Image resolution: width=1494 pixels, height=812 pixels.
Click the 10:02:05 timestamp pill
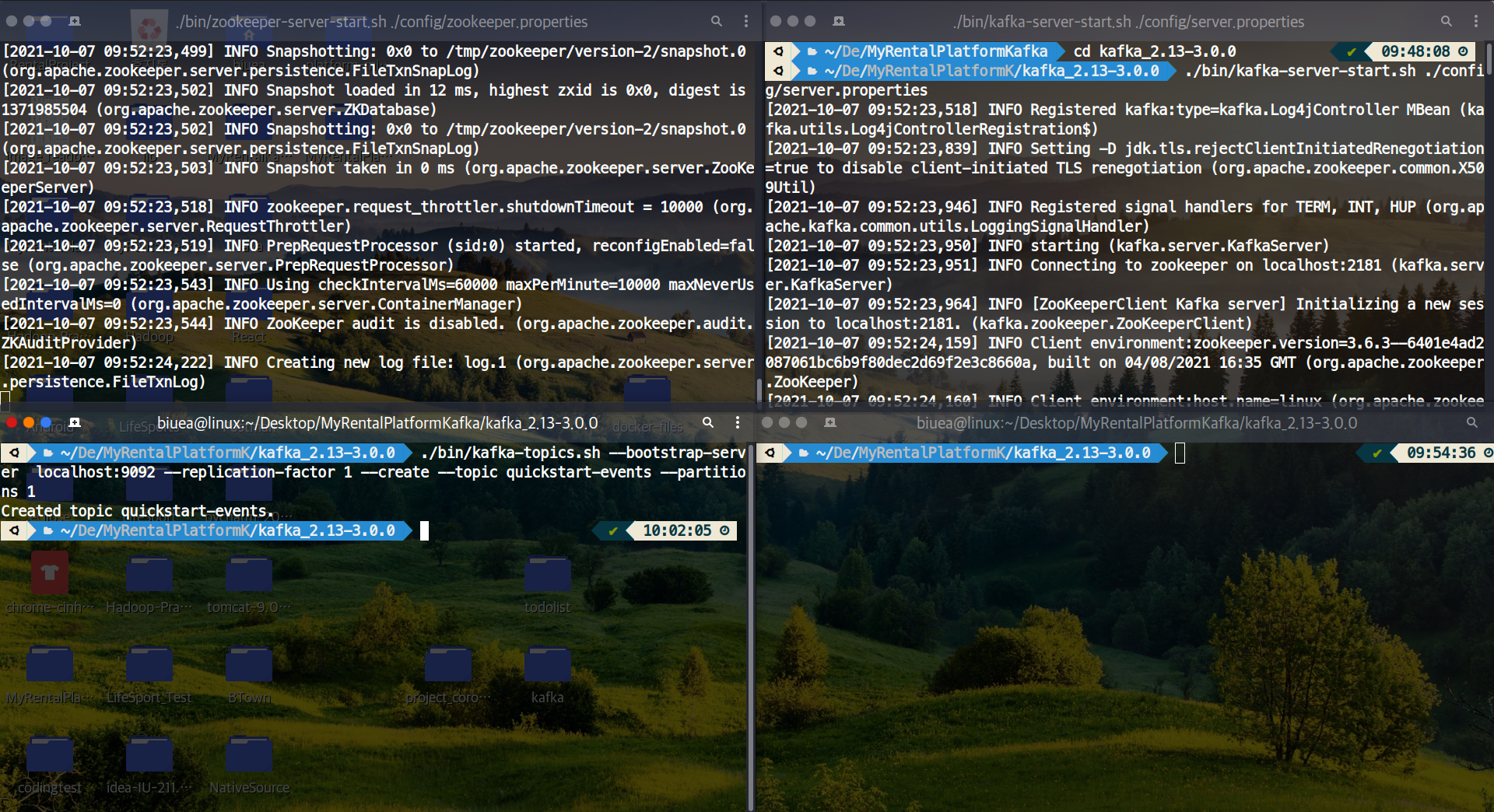(679, 530)
